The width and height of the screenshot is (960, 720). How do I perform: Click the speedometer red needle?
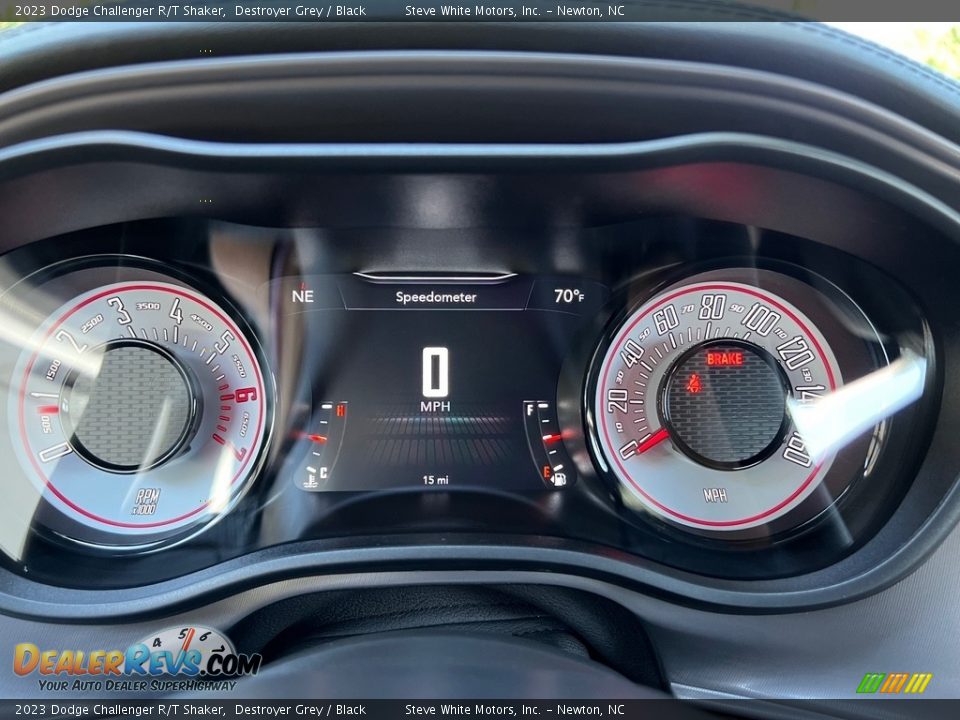point(651,441)
